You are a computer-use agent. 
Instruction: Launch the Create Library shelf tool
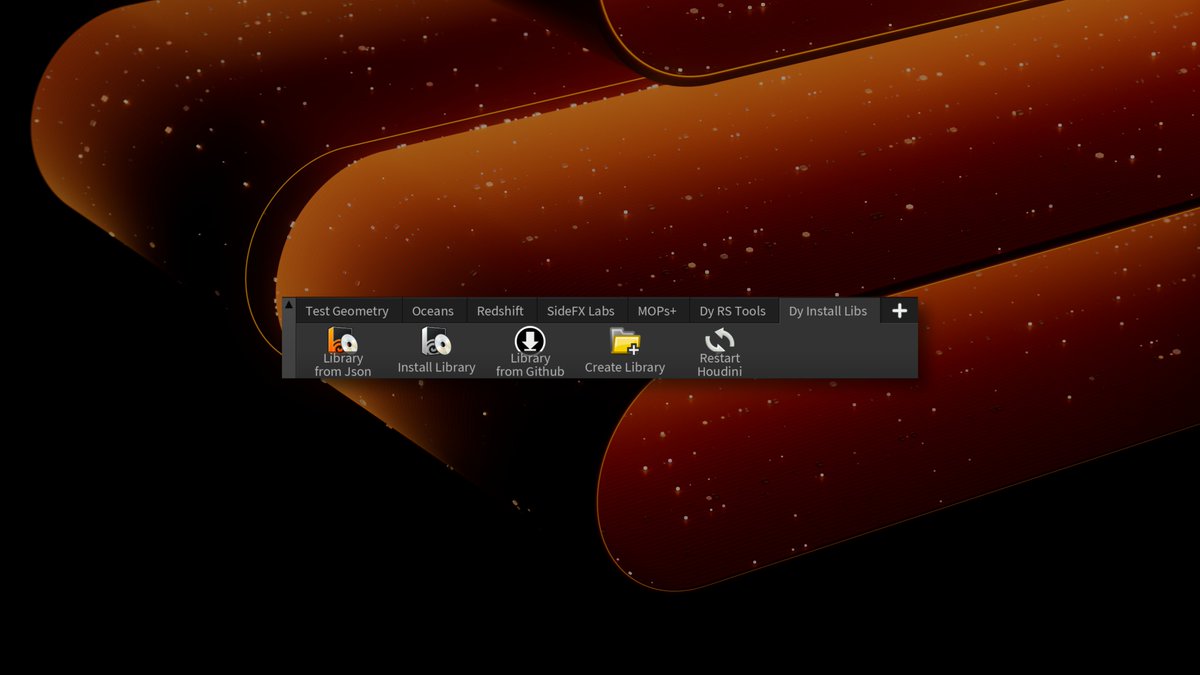[x=624, y=350]
